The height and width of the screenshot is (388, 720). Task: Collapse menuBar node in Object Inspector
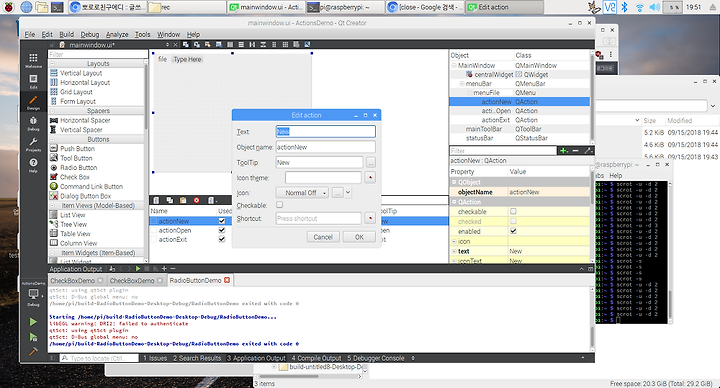tap(461, 84)
